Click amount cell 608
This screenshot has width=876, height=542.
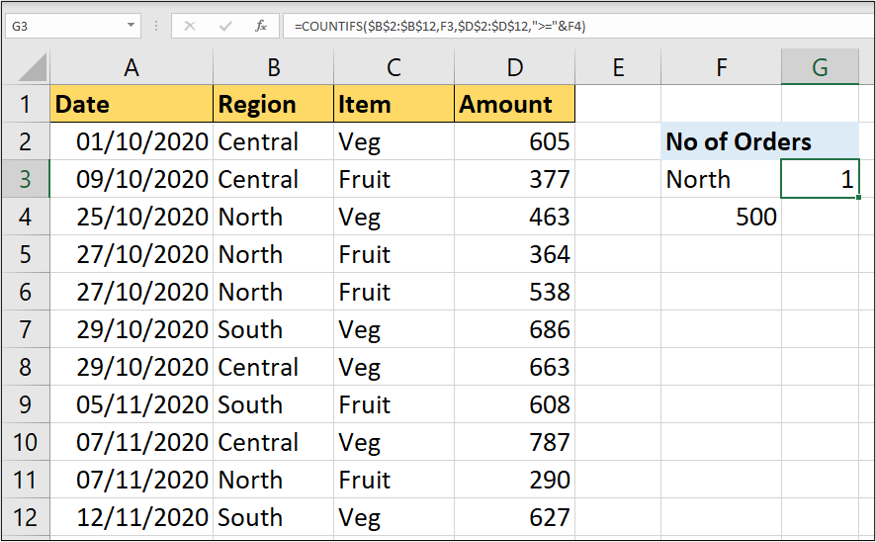click(515, 405)
